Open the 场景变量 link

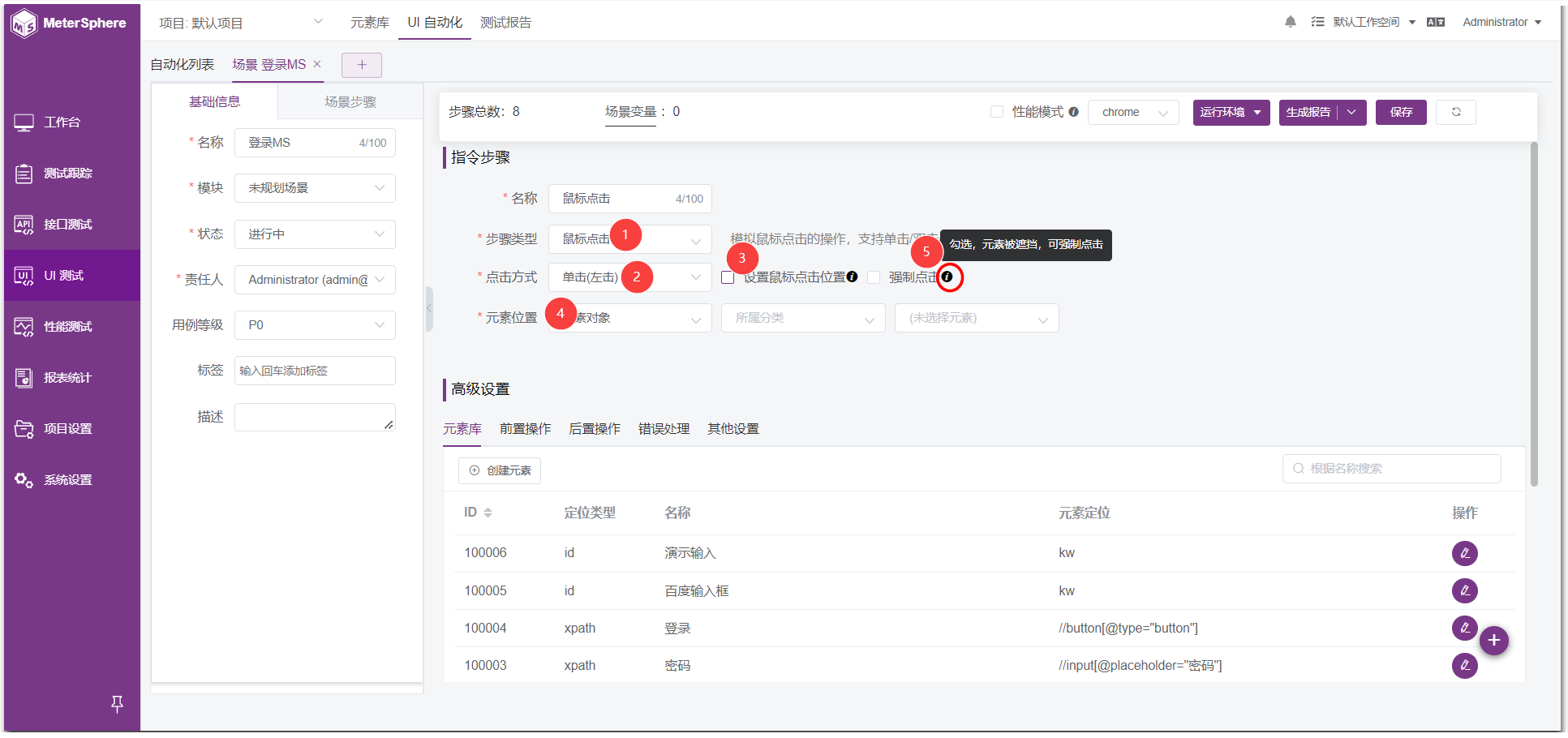tap(630, 112)
